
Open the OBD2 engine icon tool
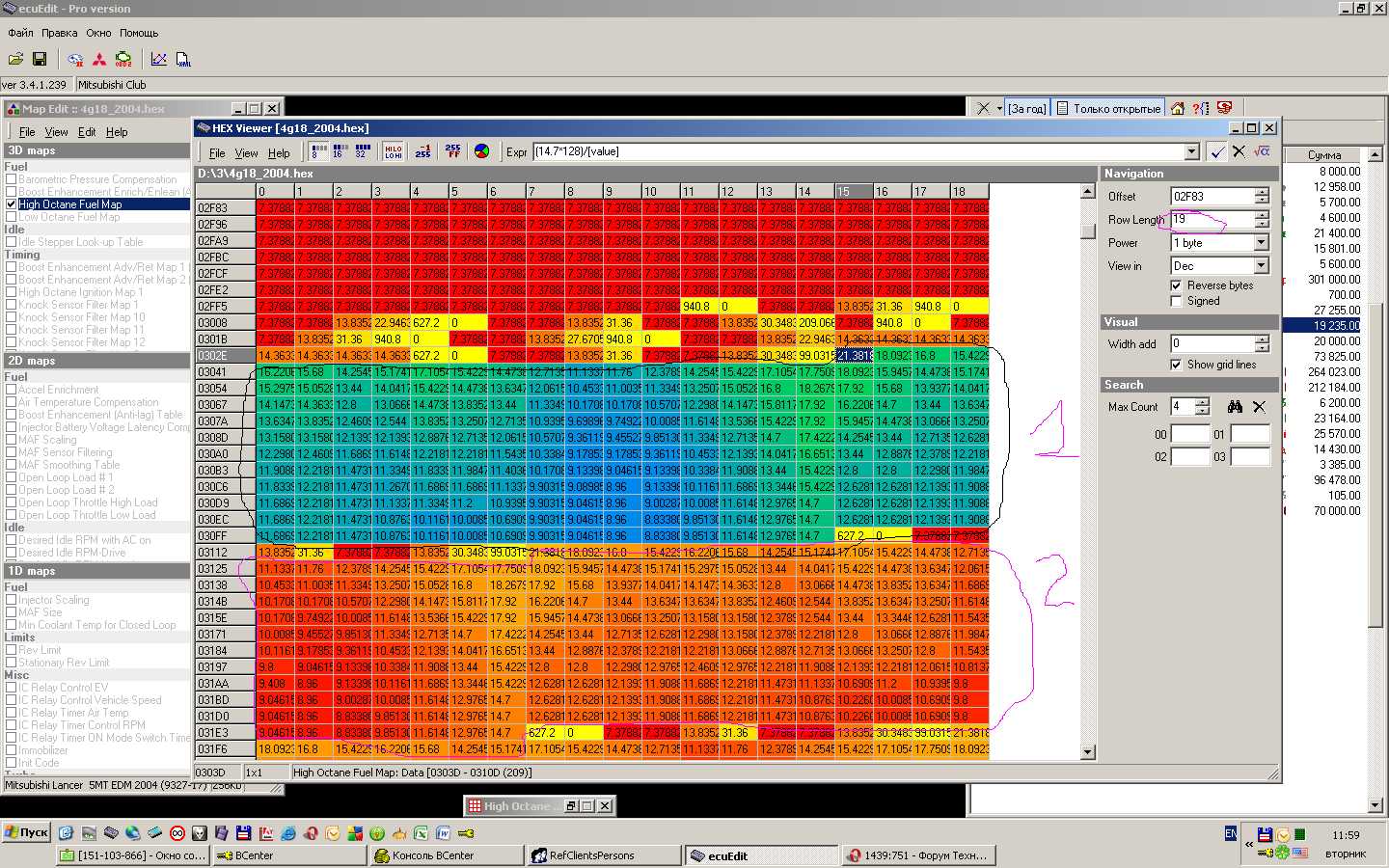coord(123,59)
